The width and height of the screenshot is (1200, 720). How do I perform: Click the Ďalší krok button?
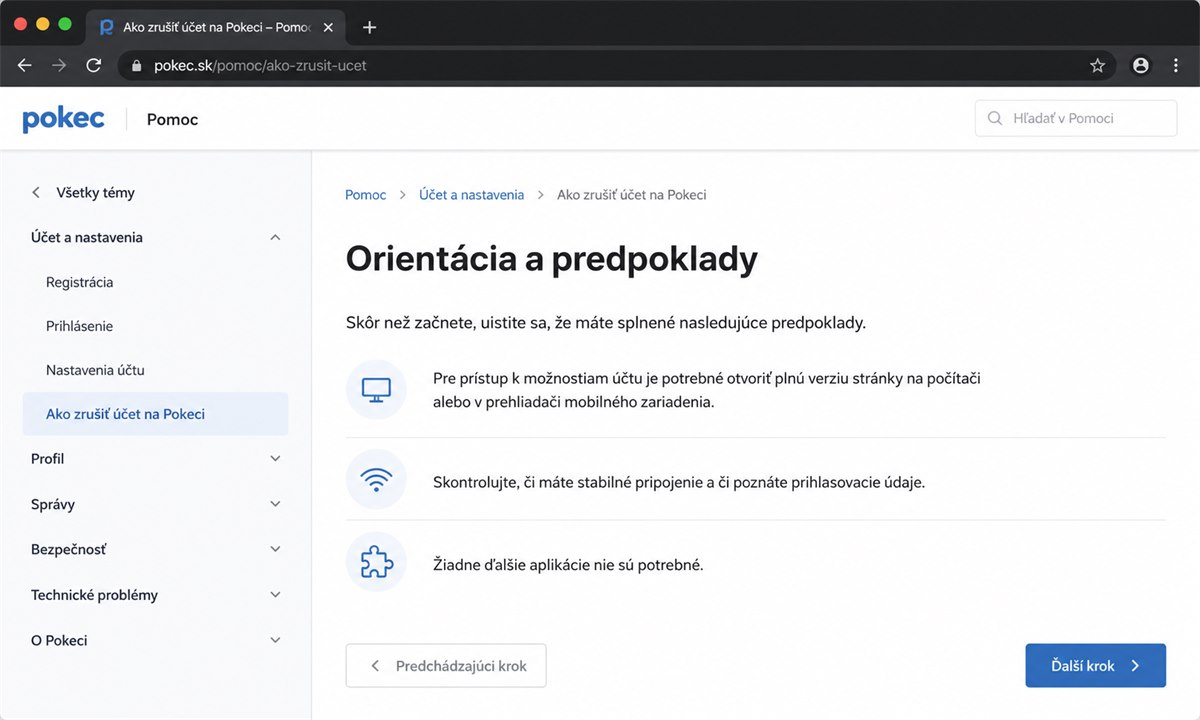point(1095,665)
